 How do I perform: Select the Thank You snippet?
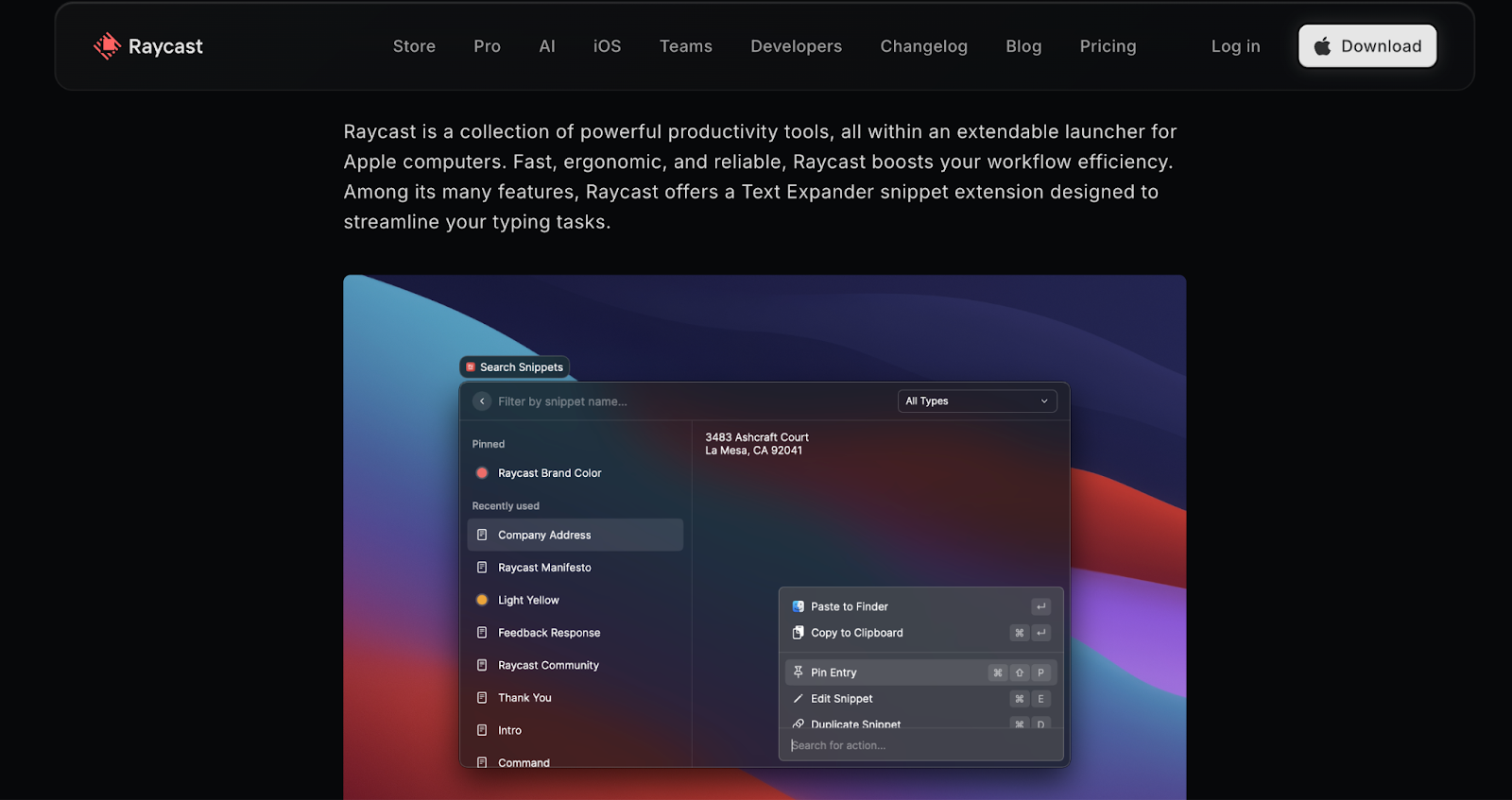coord(575,698)
